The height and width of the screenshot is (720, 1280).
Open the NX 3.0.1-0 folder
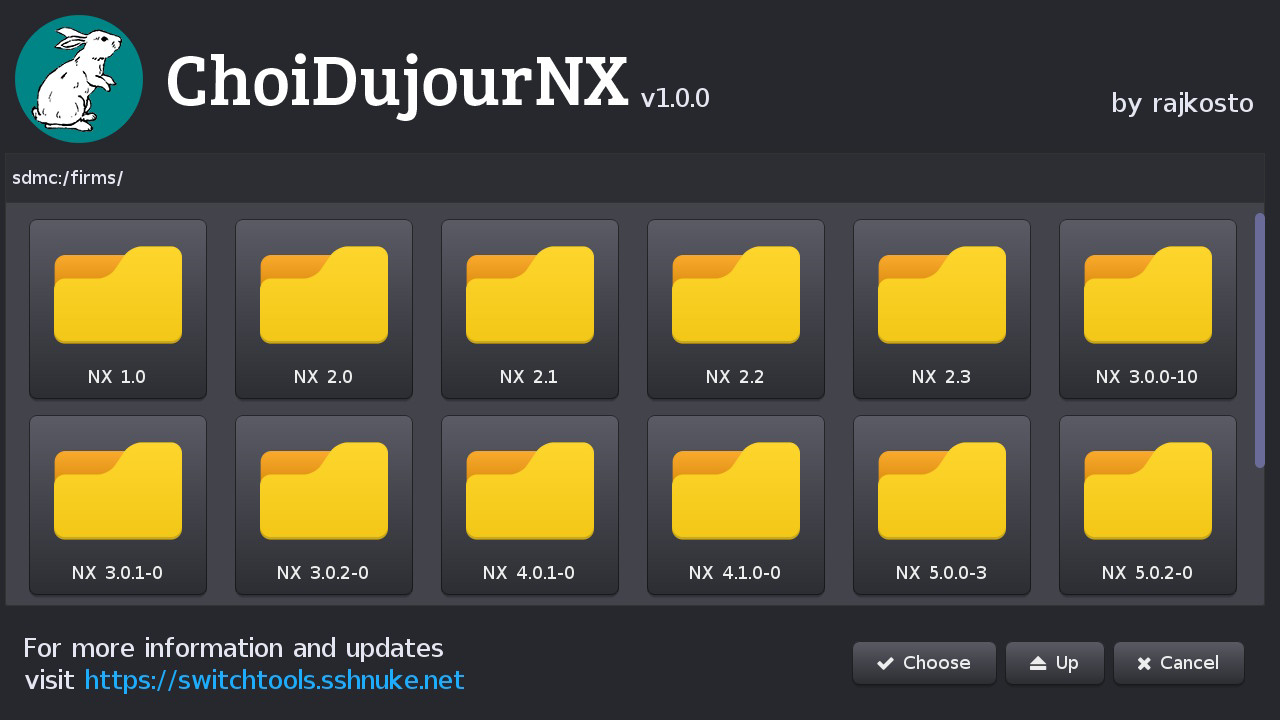point(118,505)
